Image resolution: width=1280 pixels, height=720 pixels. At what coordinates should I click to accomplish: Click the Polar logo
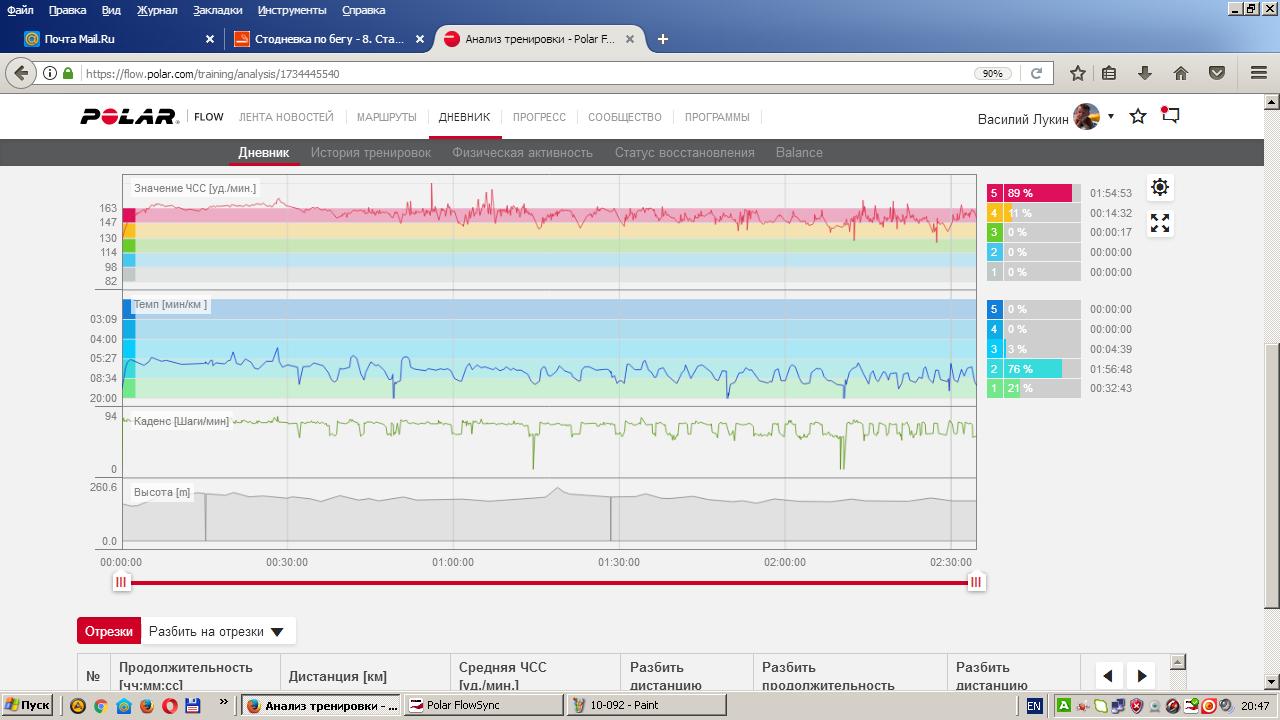click(x=128, y=117)
